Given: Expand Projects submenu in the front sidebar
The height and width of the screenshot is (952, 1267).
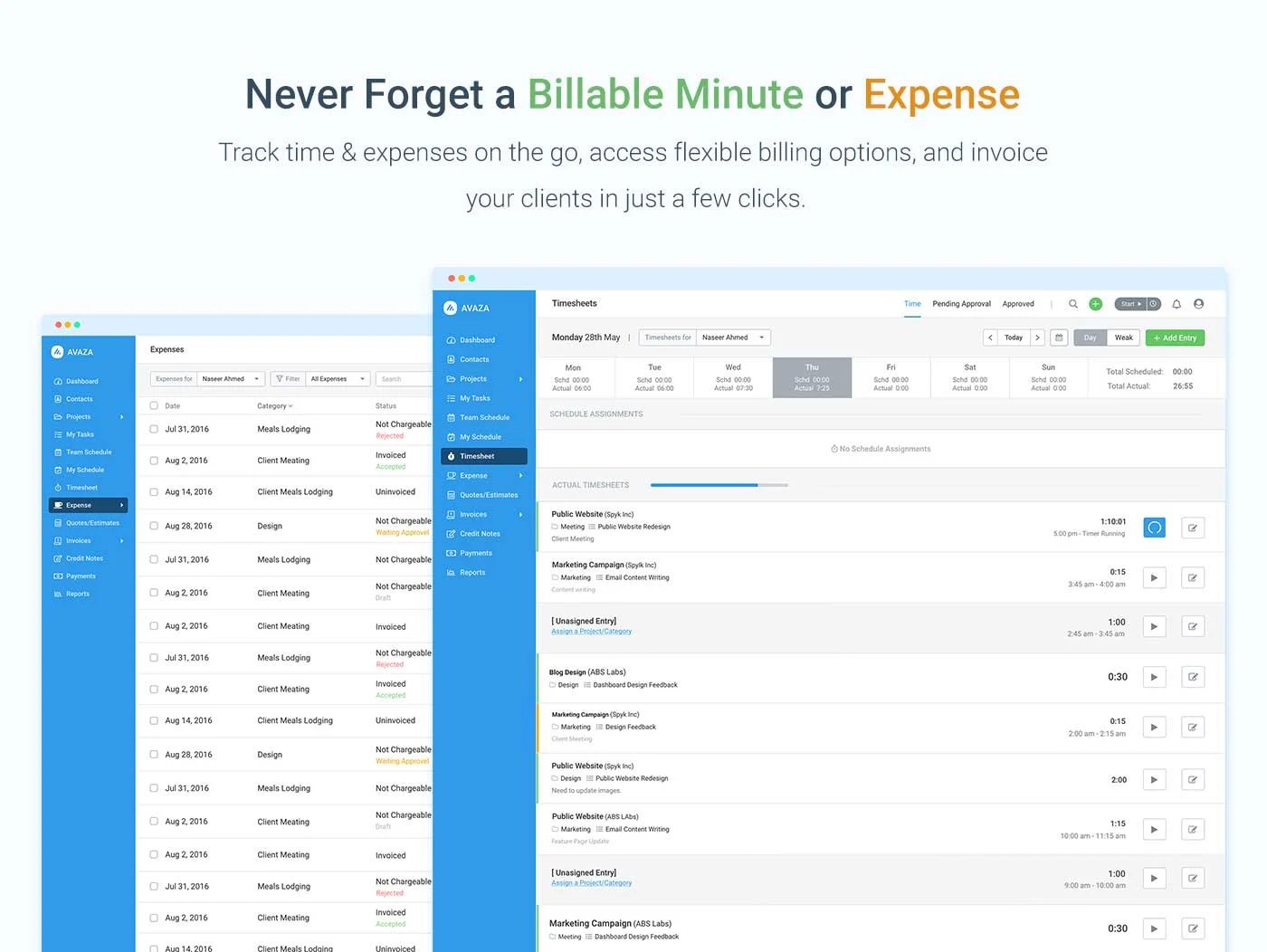Looking at the screenshot, I should click(x=520, y=379).
